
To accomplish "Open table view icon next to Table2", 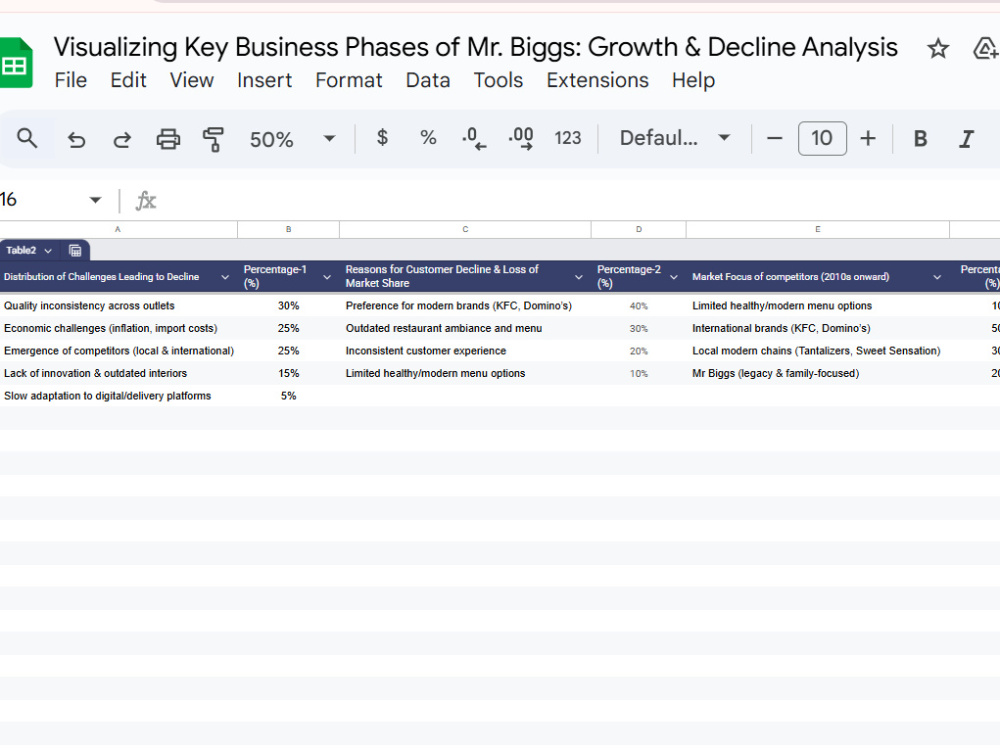I will (75, 251).
